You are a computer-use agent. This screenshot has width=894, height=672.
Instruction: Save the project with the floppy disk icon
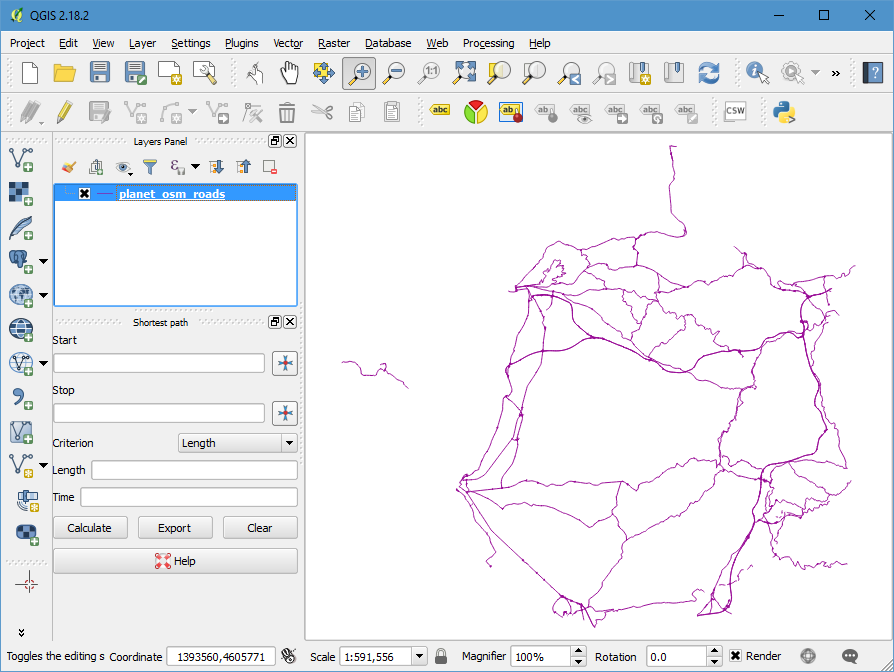pyautogui.click(x=100, y=73)
